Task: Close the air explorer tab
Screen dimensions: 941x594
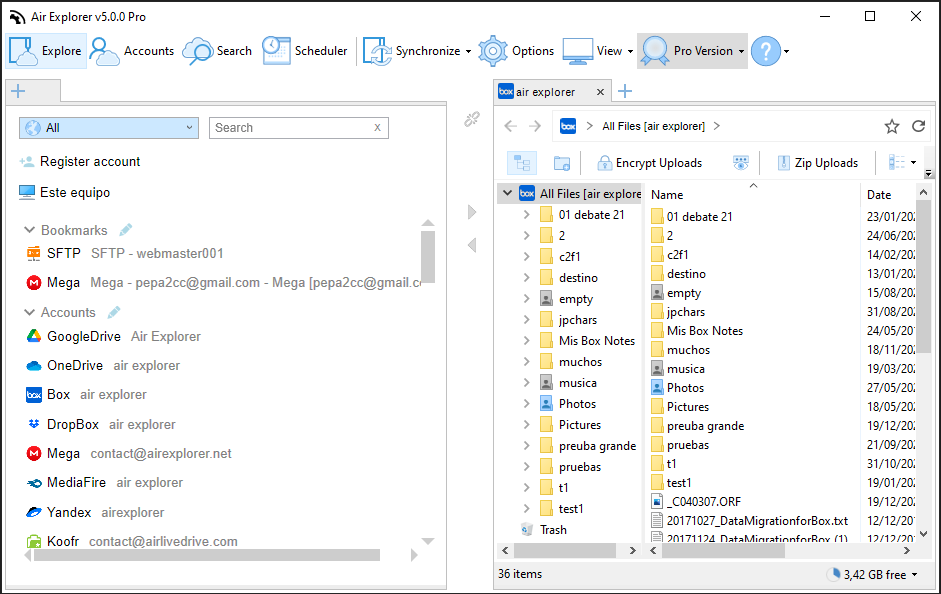Action: click(600, 92)
